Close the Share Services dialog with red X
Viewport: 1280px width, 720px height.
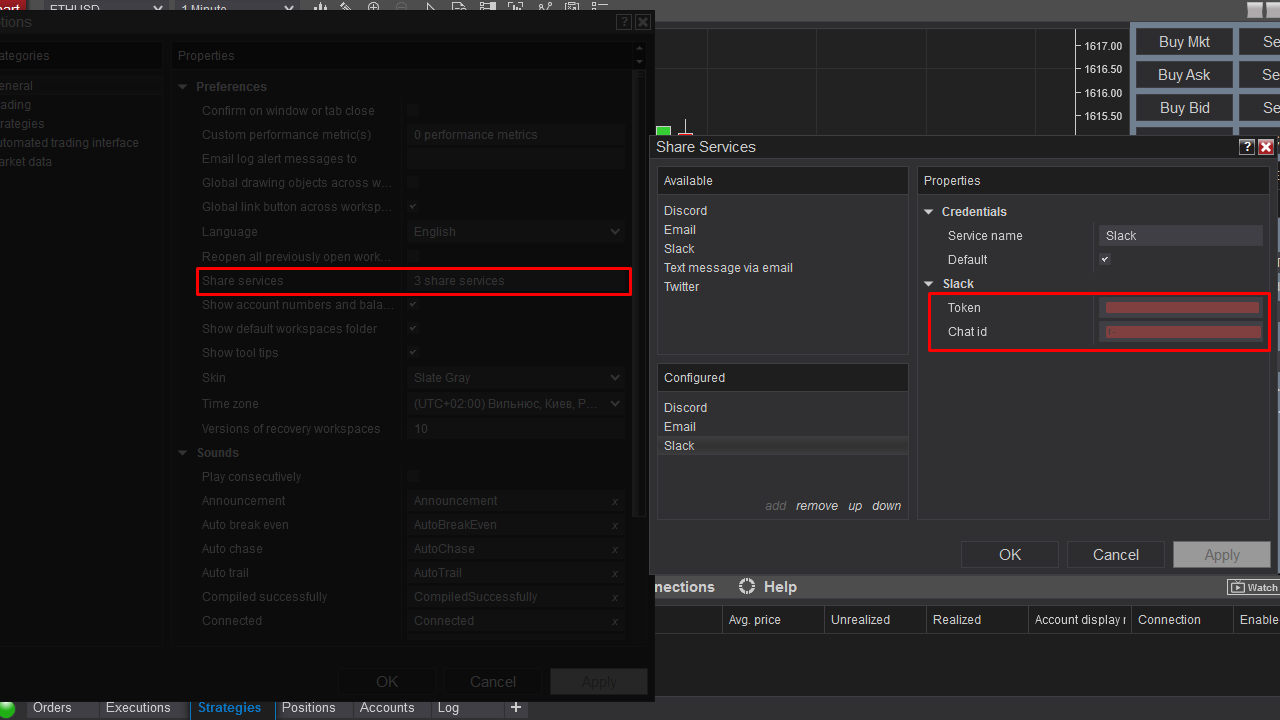pos(1266,147)
